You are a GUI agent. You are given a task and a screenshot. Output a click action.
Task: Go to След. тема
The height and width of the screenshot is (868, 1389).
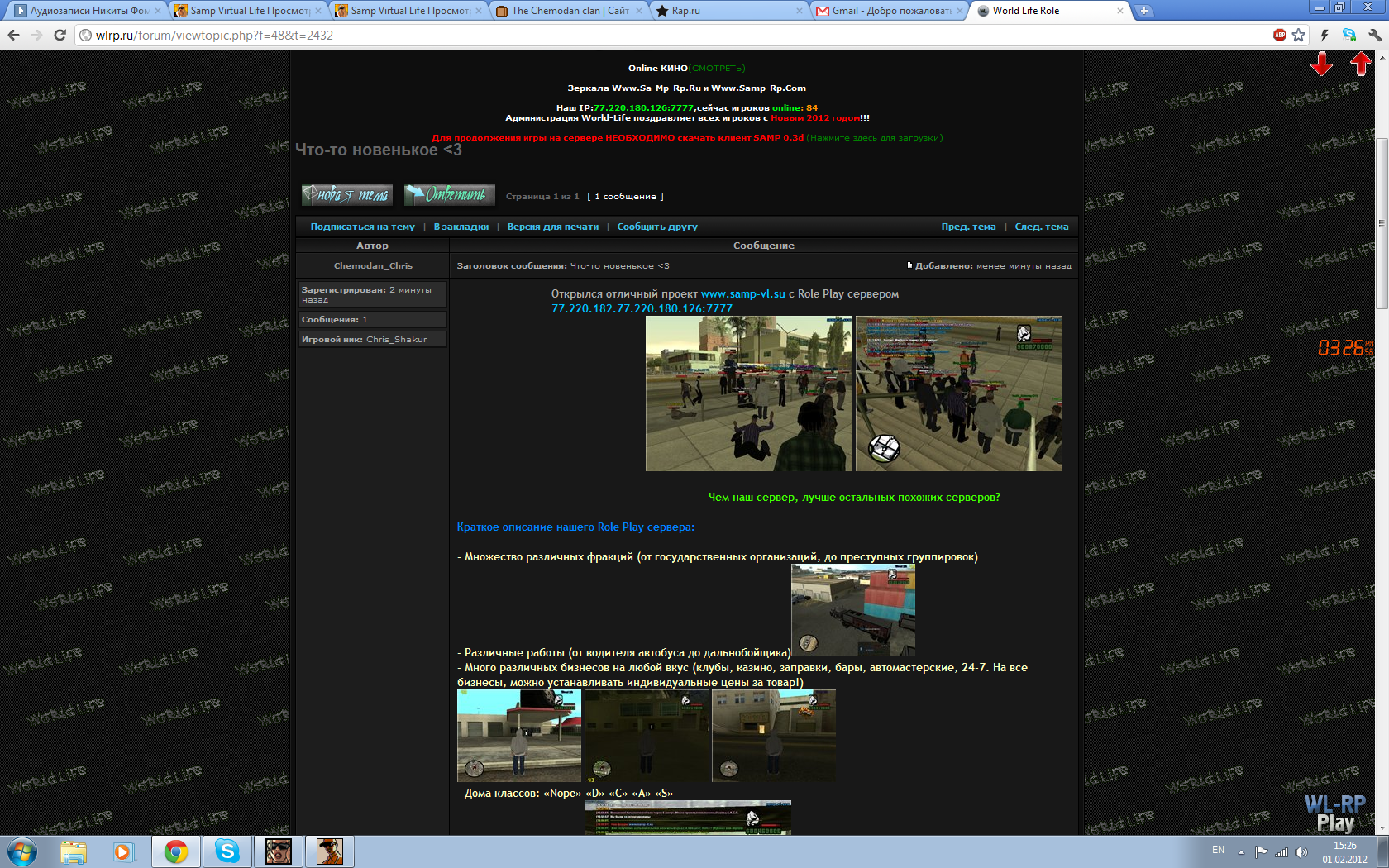[x=1042, y=227]
